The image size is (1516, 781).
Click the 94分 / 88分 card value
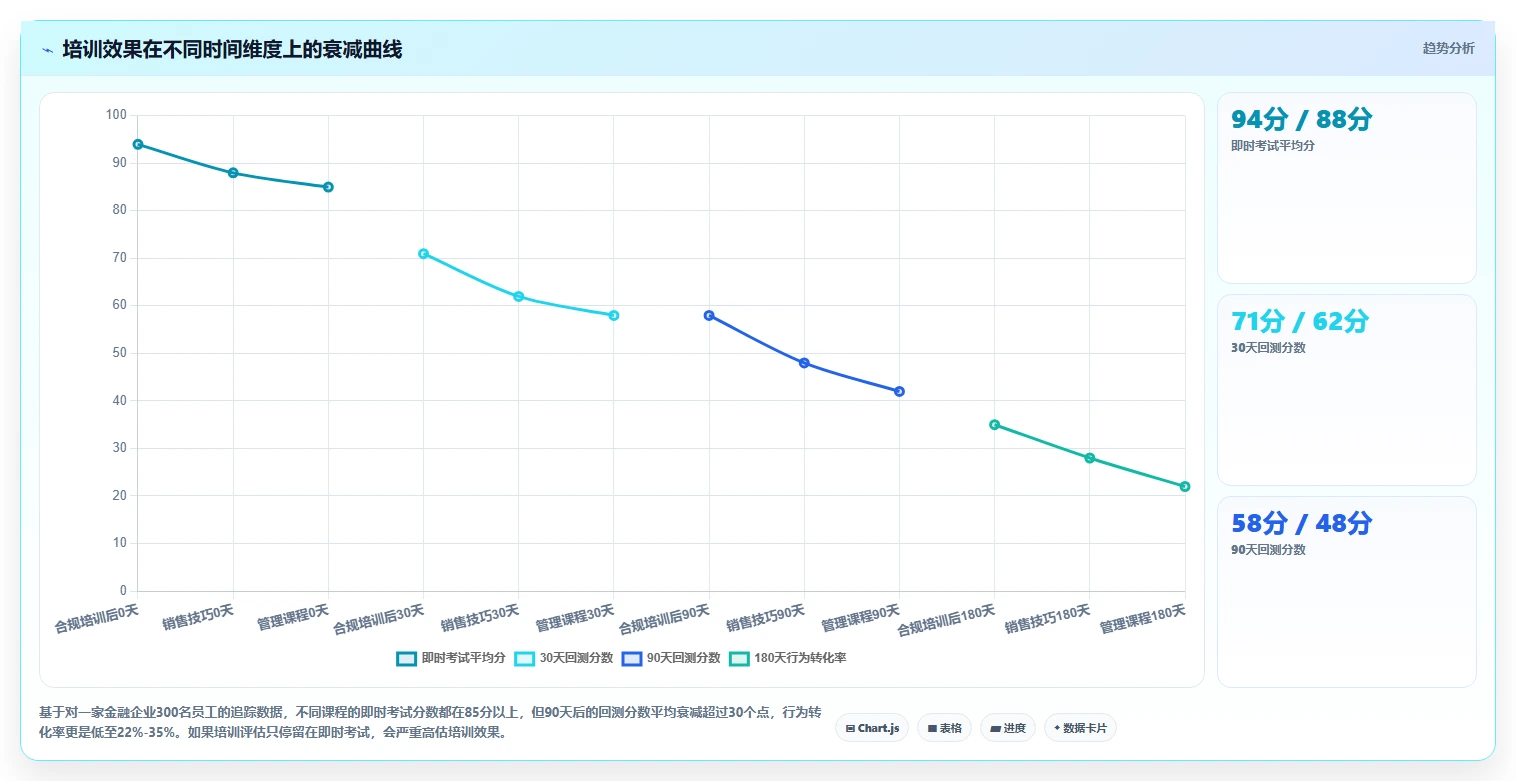pyautogui.click(x=1301, y=120)
